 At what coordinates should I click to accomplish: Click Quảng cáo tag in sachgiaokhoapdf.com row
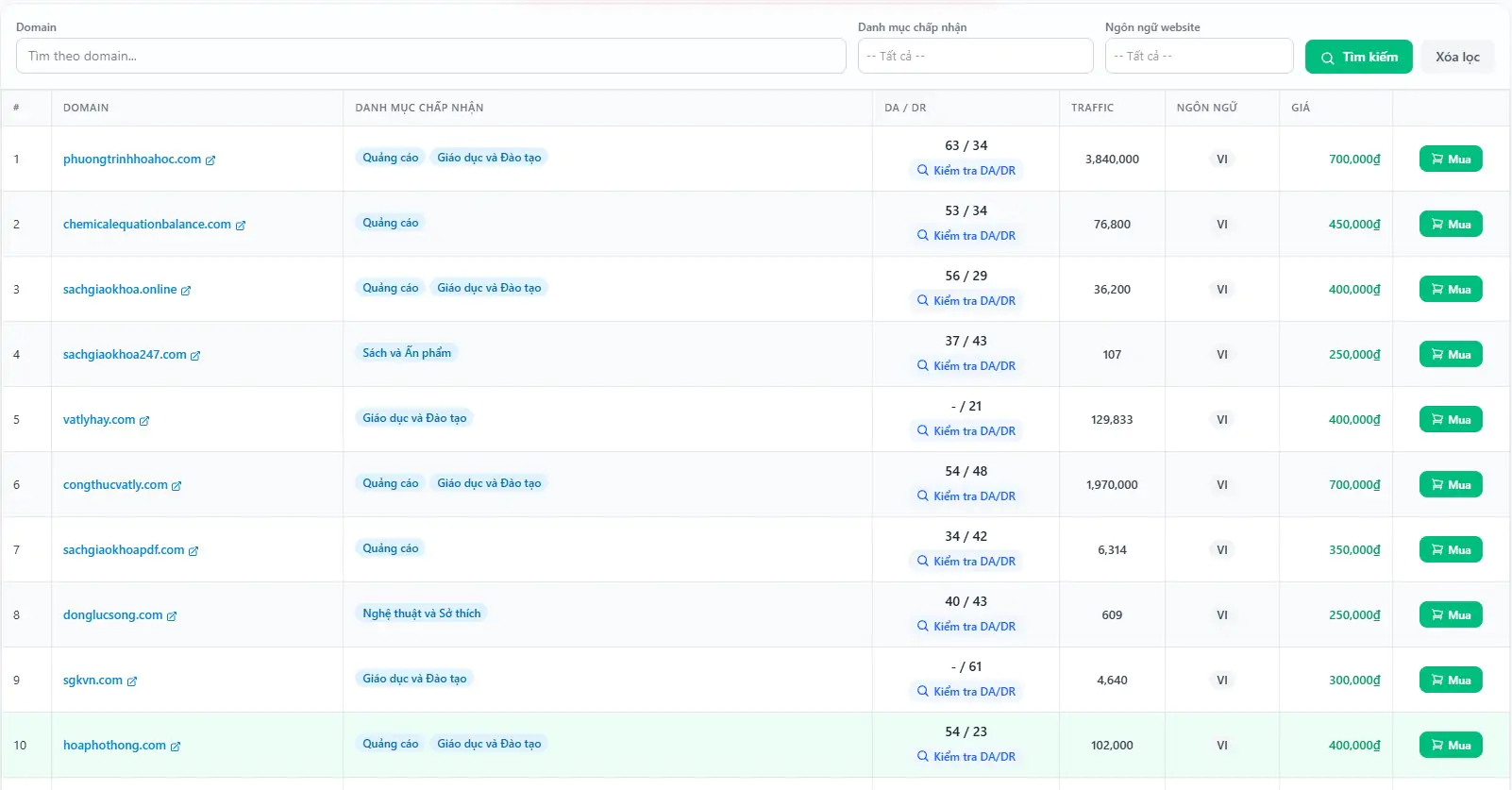(391, 548)
